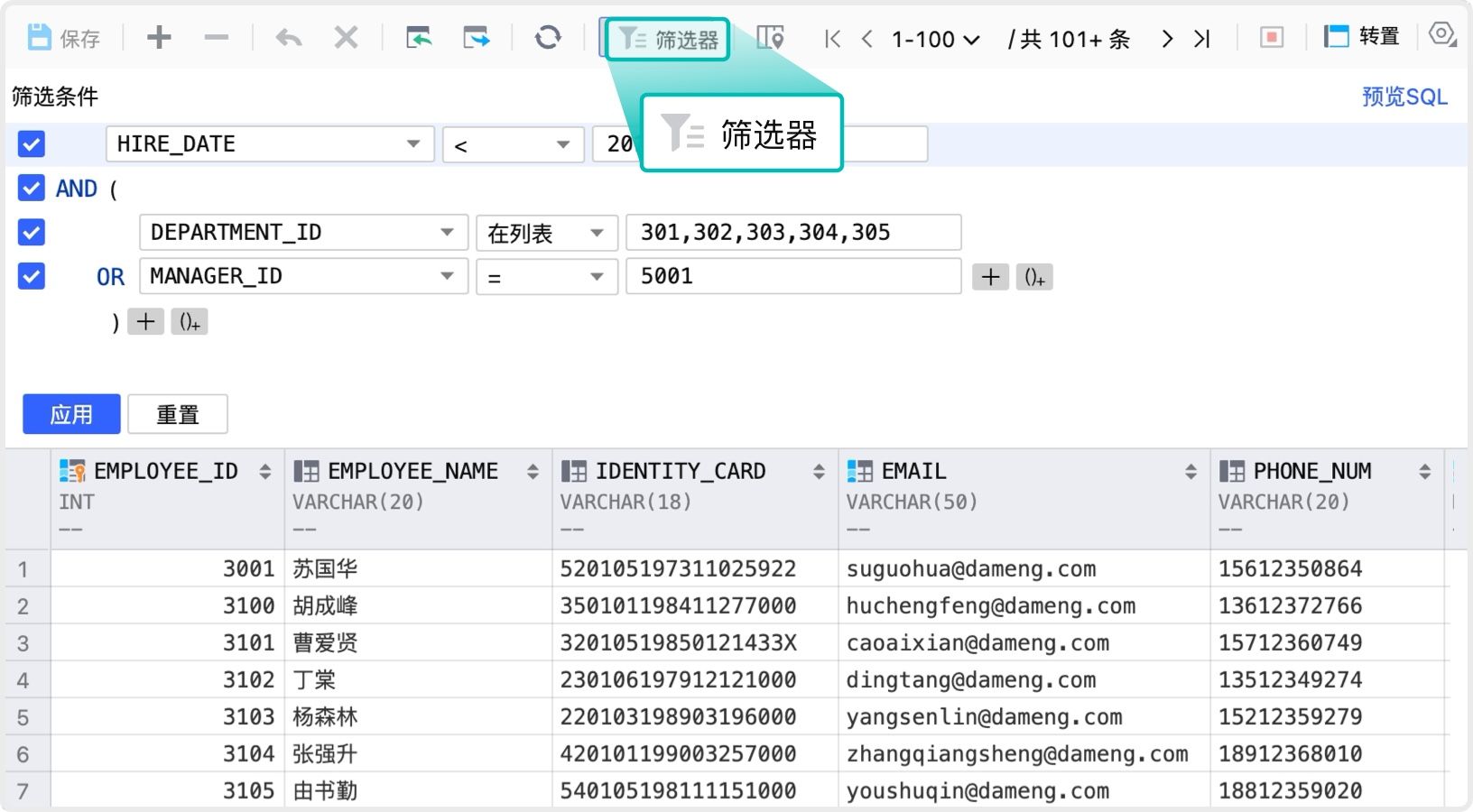Delete row using the minus icon
1473x812 pixels.
point(217,38)
